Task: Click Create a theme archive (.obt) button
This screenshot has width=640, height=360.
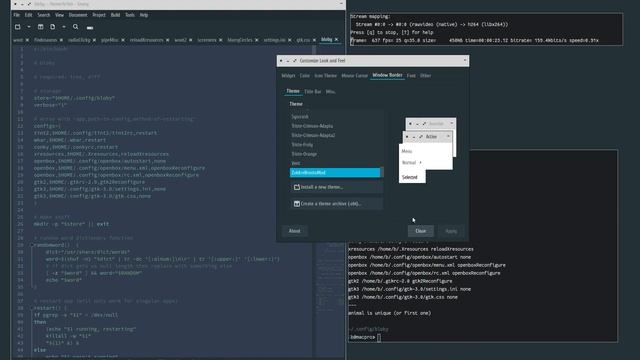Action: 337,204
